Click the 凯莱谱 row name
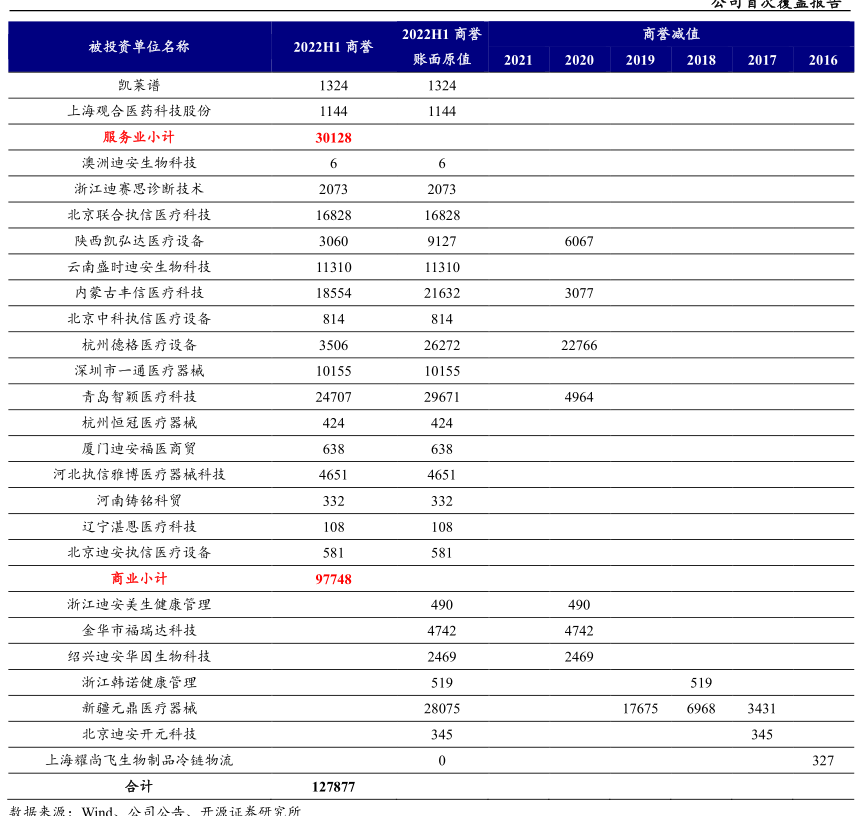Image resolution: width=860 pixels, height=816 pixels. click(x=139, y=85)
